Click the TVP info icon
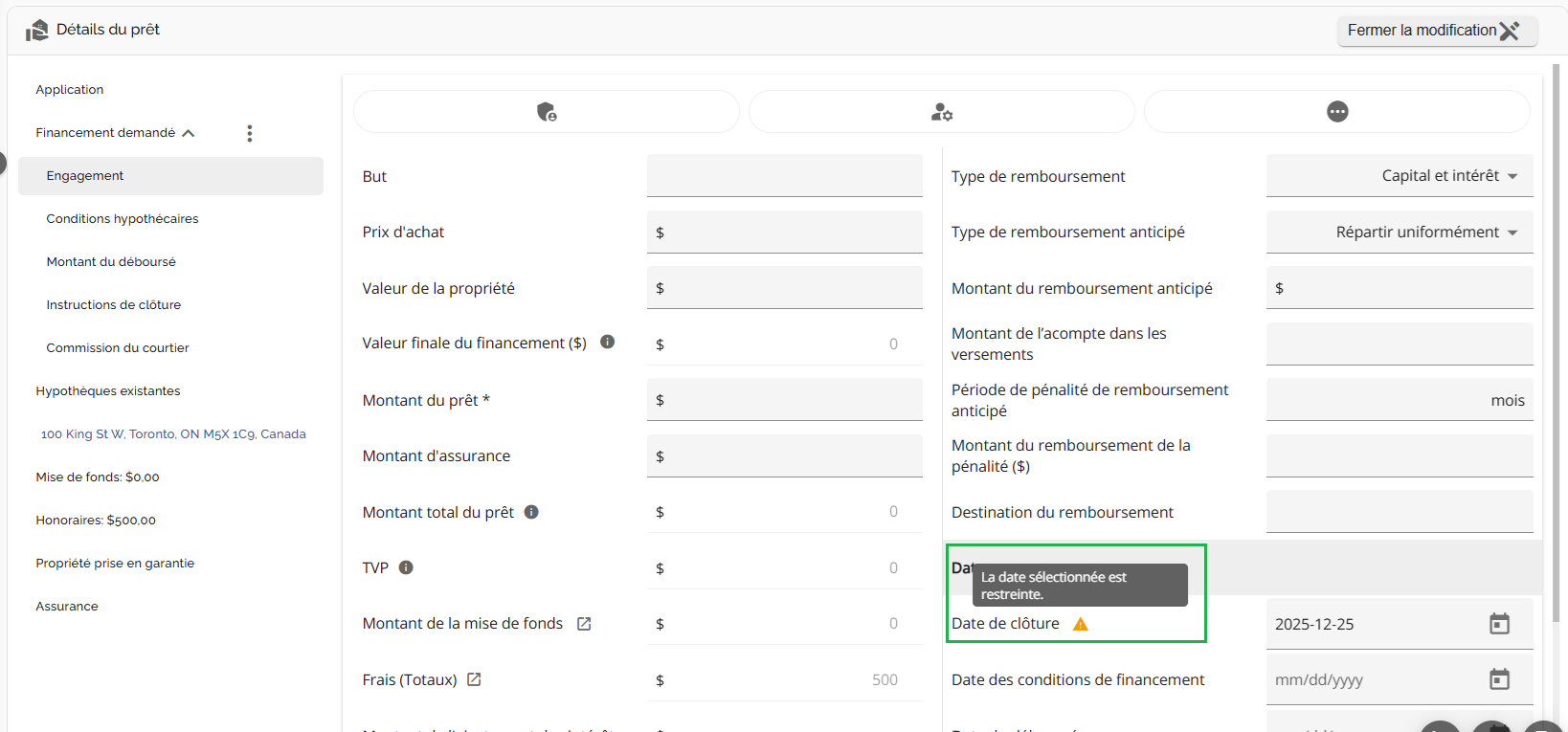This screenshot has height=732, width=1568. coord(406,567)
